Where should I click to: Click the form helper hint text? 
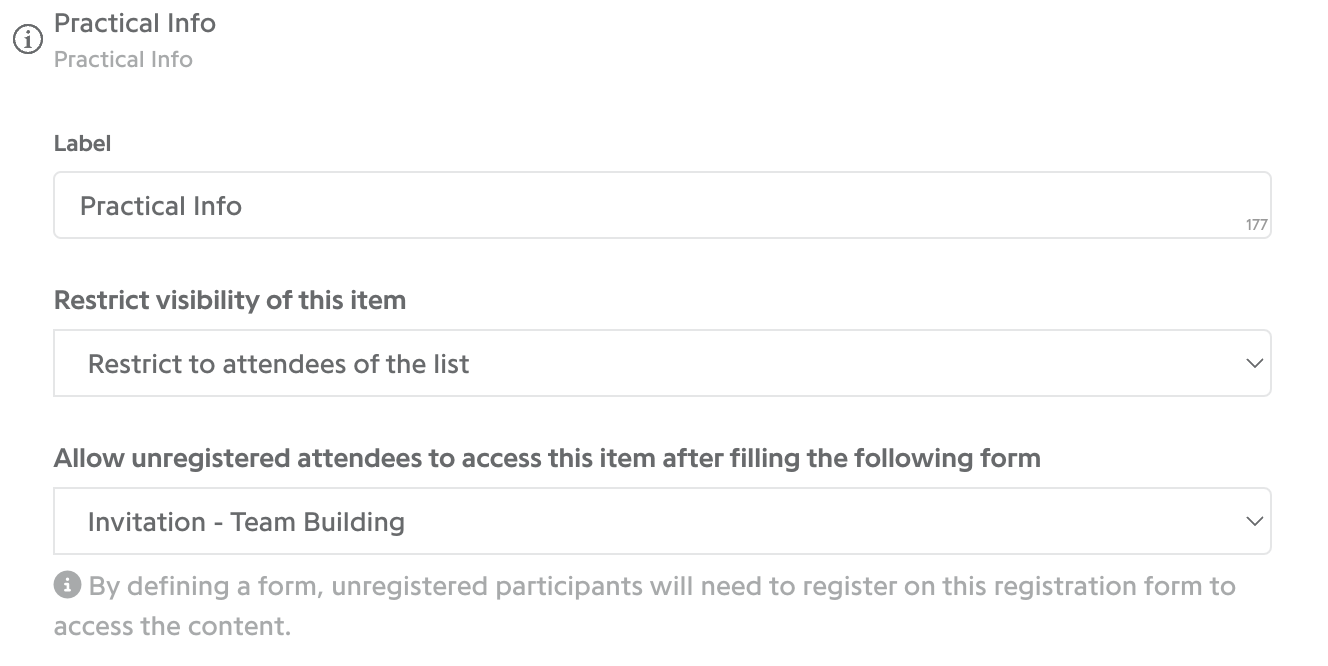tap(645, 606)
